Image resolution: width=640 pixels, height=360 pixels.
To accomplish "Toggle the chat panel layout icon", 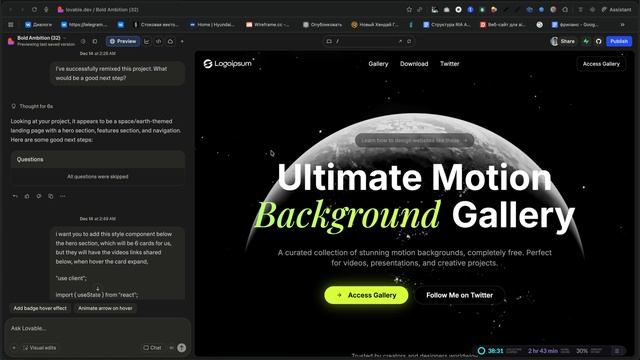I will [x=95, y=41].
